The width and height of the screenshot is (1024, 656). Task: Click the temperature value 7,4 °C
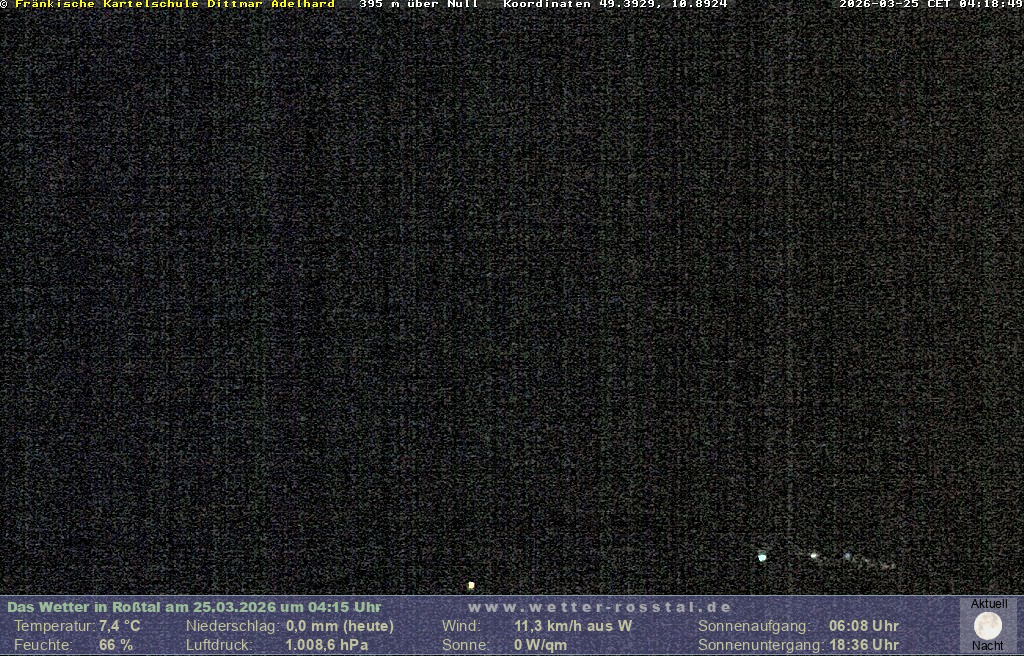click(x=120, y=626)
